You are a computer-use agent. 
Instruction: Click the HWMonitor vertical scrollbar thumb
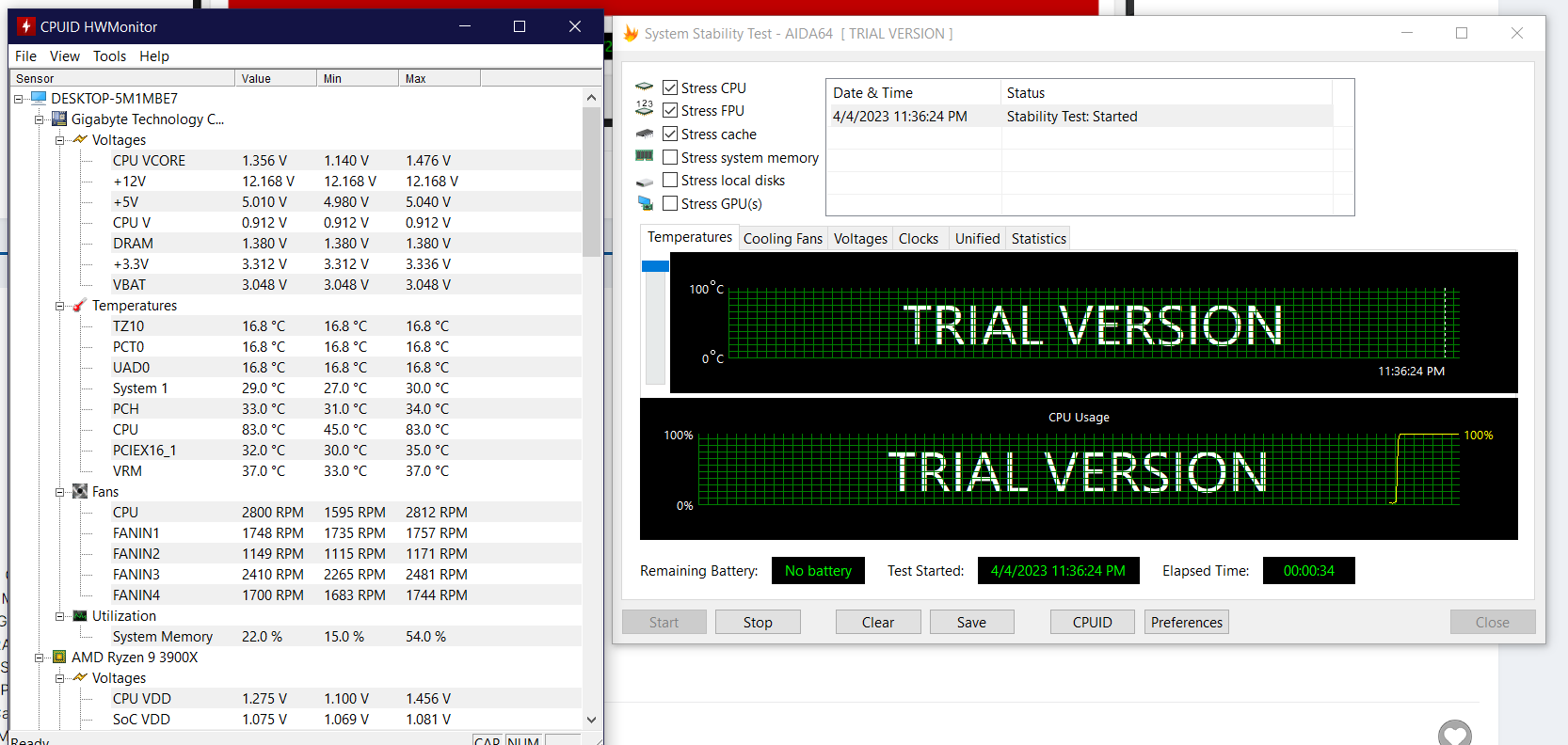[591, 181]
